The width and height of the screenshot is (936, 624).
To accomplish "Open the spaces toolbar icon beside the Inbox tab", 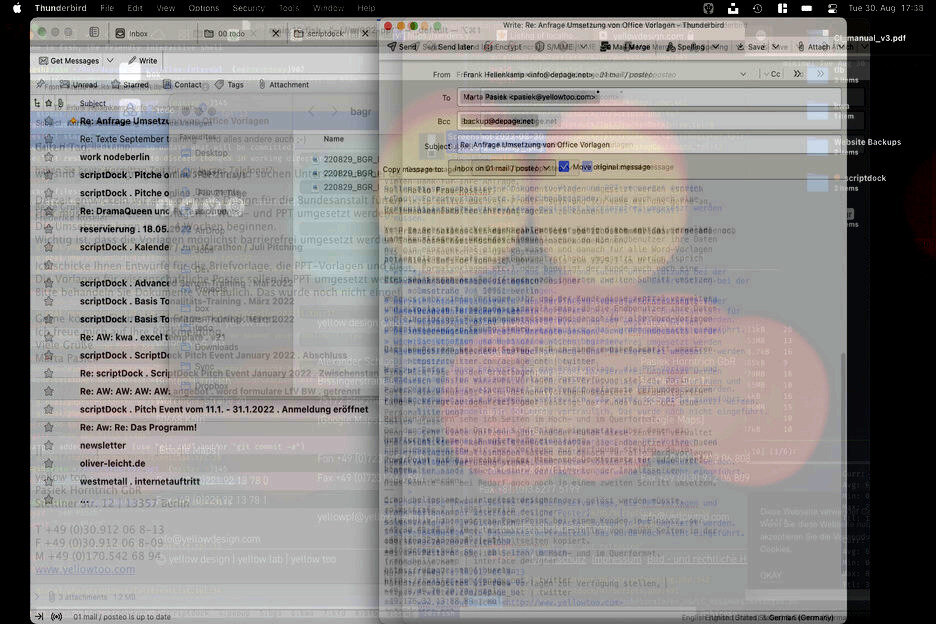I will click(x=94, y=32).
